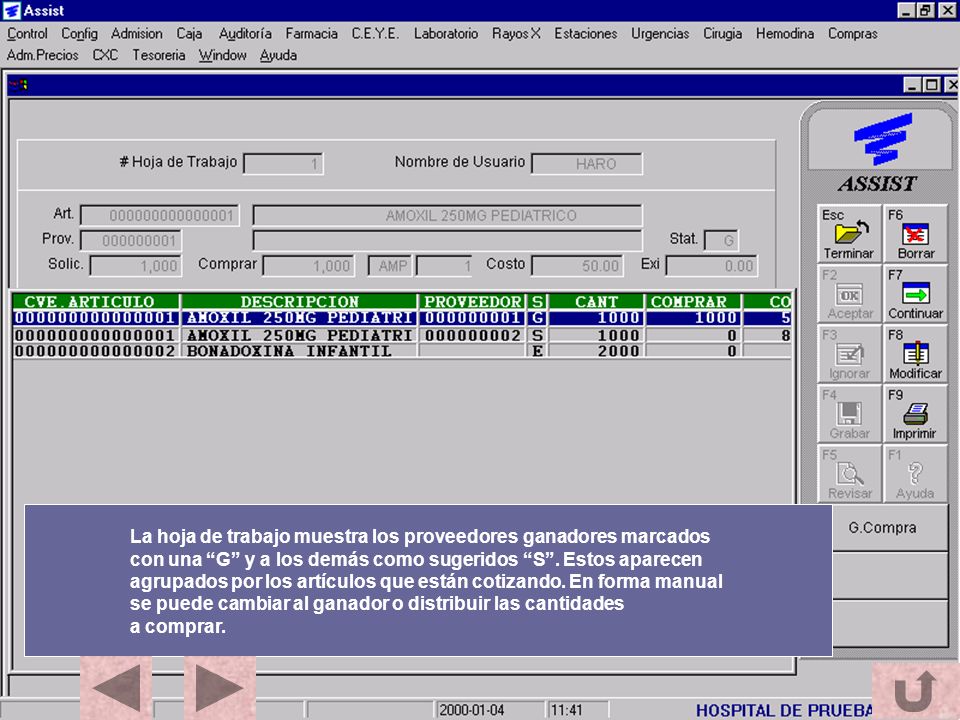Open the Estaciones menu

(x=585, y=34)
